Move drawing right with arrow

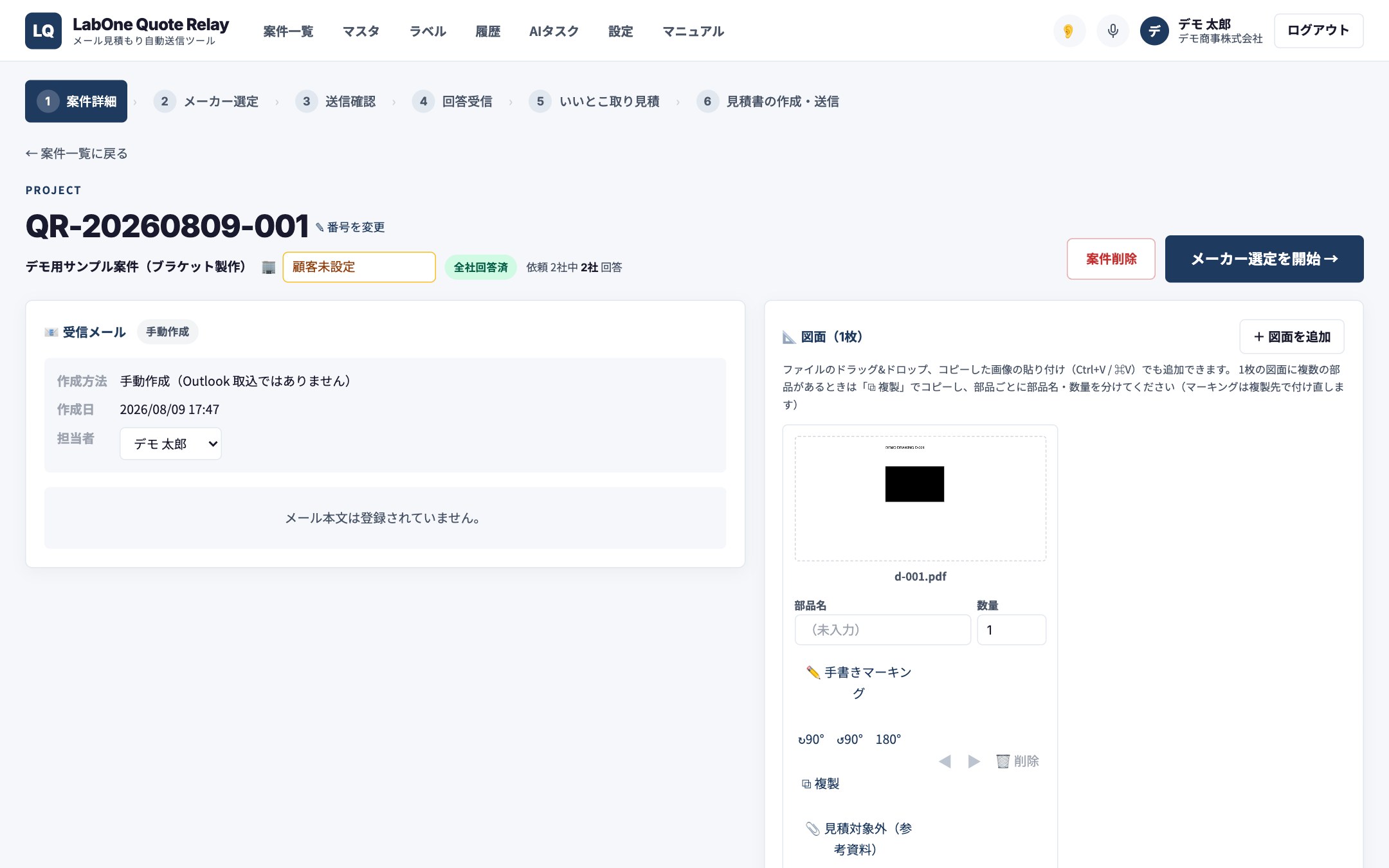pyautogui.click(x=974, y=761)
